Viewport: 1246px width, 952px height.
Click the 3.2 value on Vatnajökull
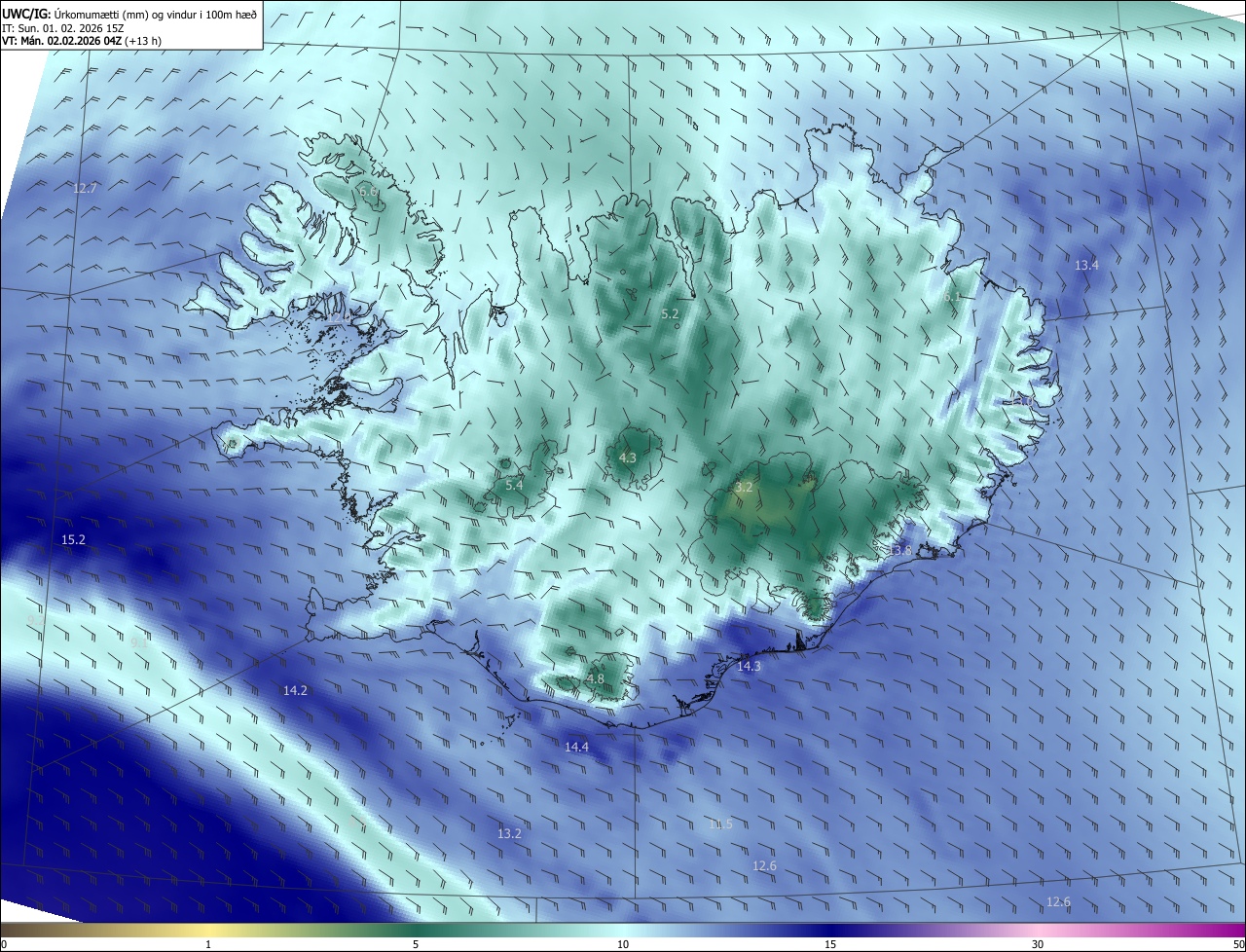(x=745, y=487)
